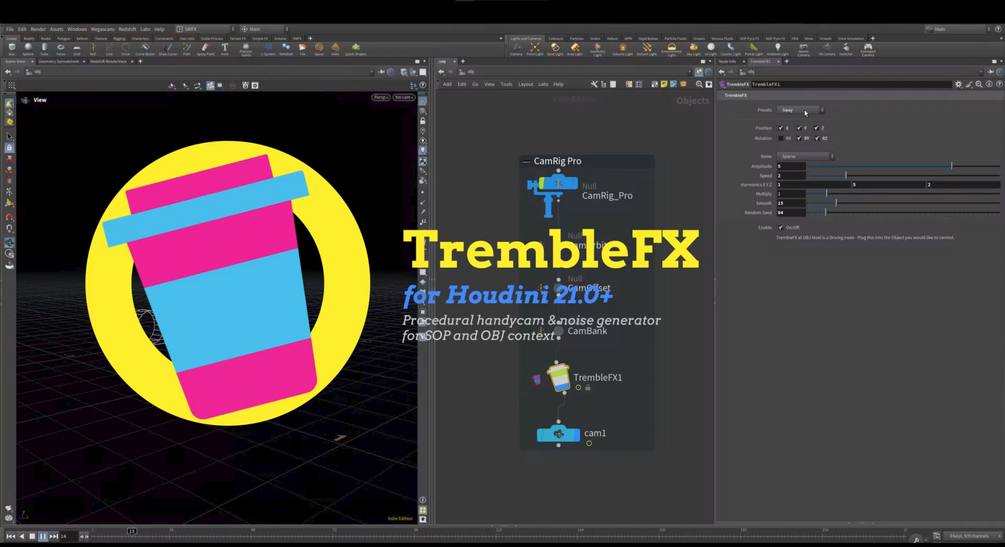This screenshot has width=1005, height=547.
Task: Select the Font shelf tool
Action: point(225,49)
